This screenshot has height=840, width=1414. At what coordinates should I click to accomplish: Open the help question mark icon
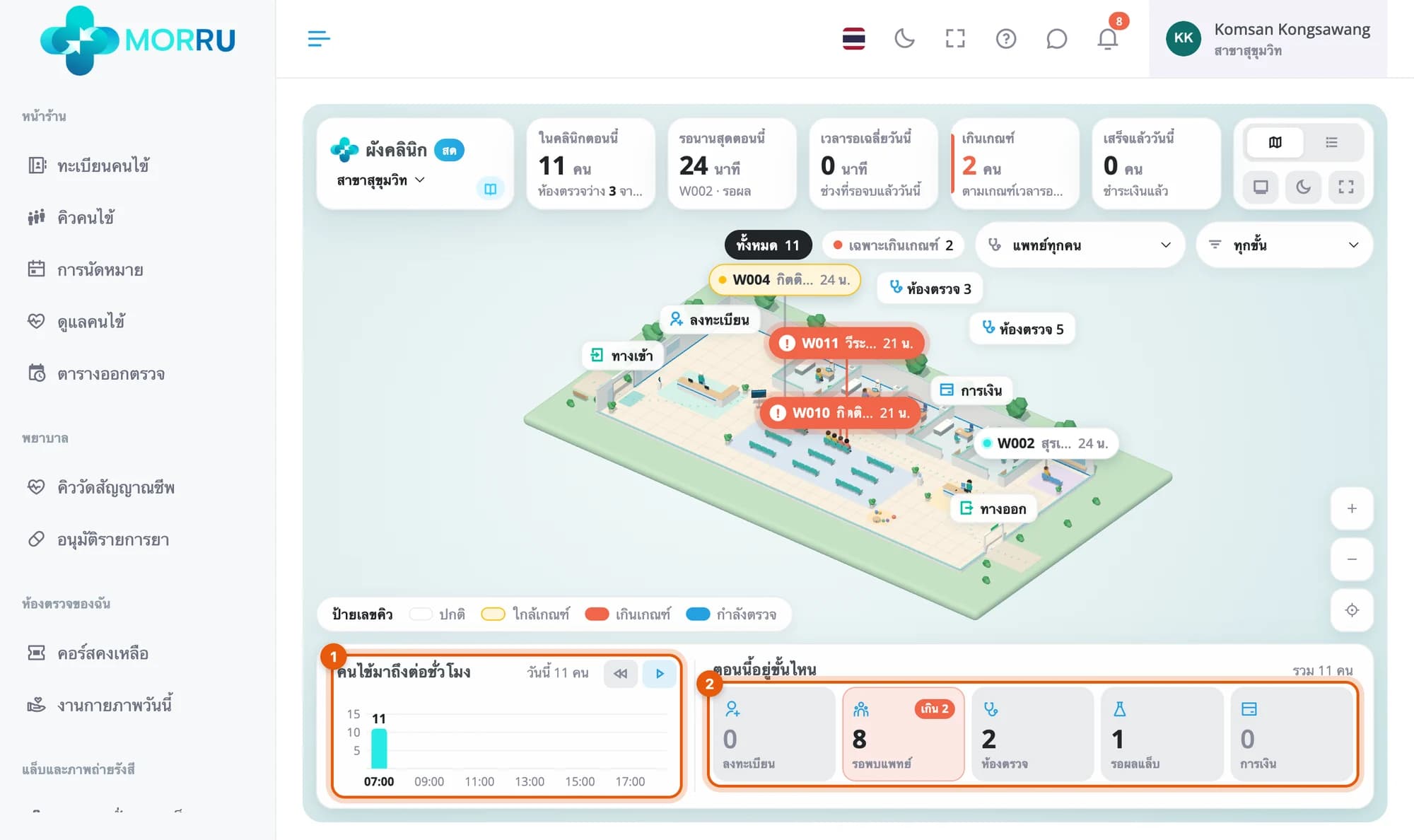(1005, 39)
